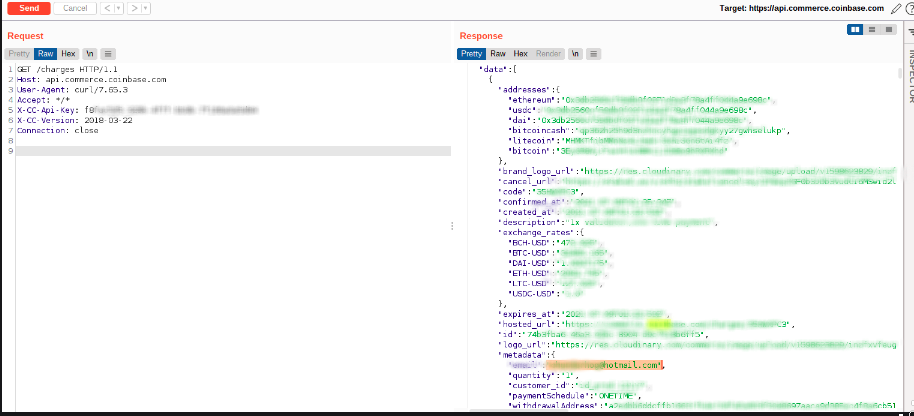This screenshot has height=416, width=914.
Task: Click the "ethereum" address line
Action: tap(641, 100)
